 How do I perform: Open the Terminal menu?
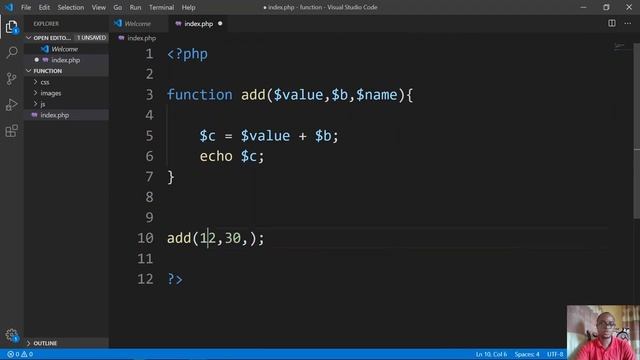coord(161,7)
